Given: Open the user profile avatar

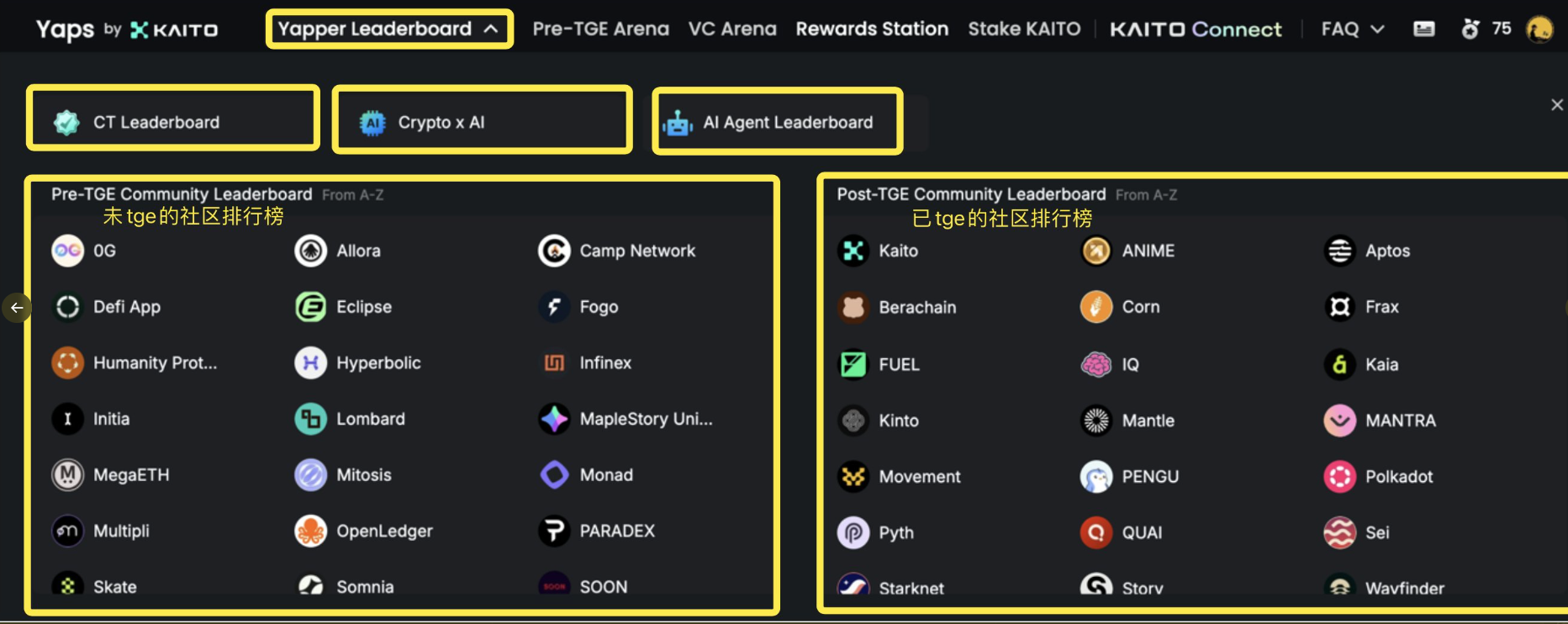Looking at the screenshot, I should 1540,29.
